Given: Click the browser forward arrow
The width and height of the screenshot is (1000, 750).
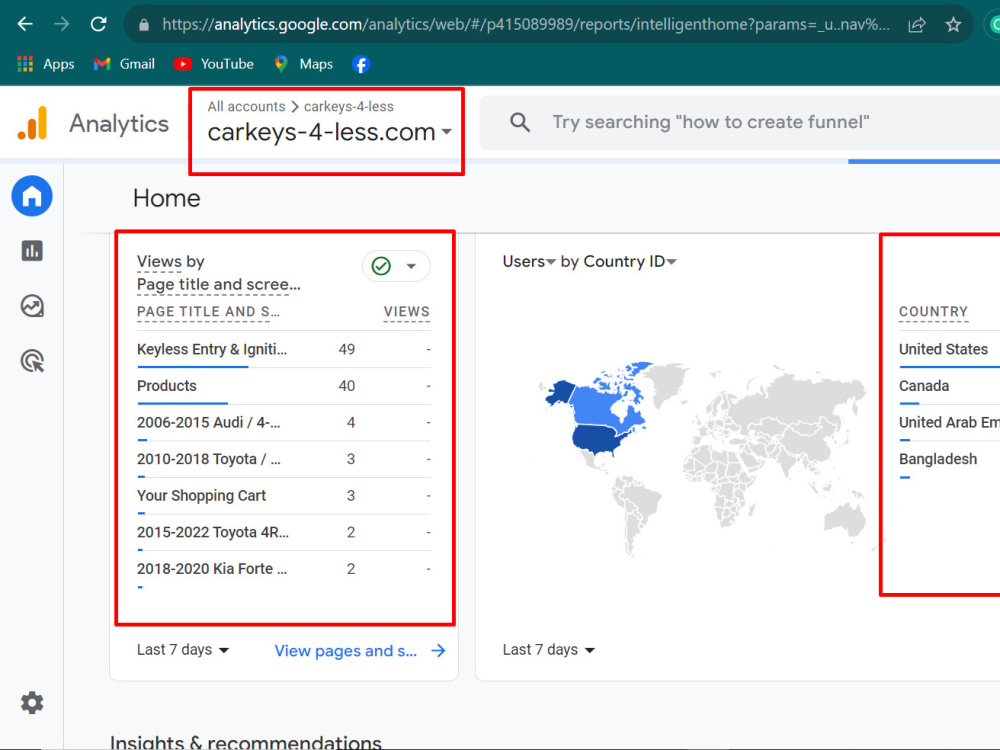Looking at the screenshot, I should click(62, 24).
